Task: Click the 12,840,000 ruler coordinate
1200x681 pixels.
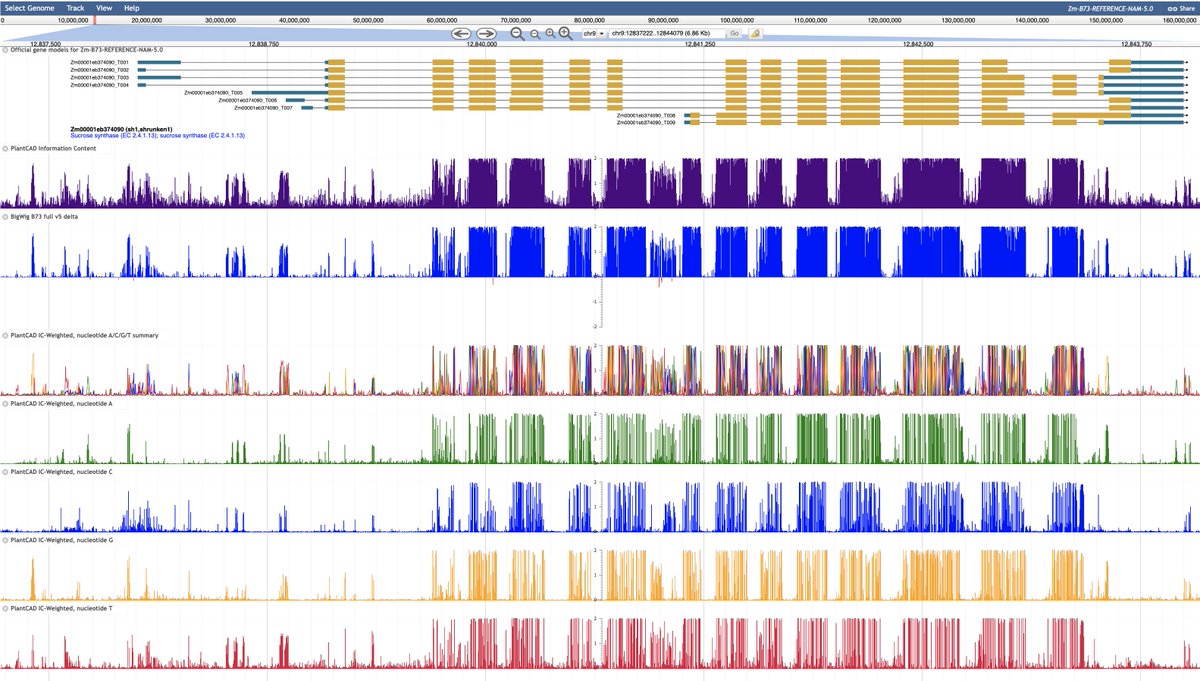Action: (482, 44)
